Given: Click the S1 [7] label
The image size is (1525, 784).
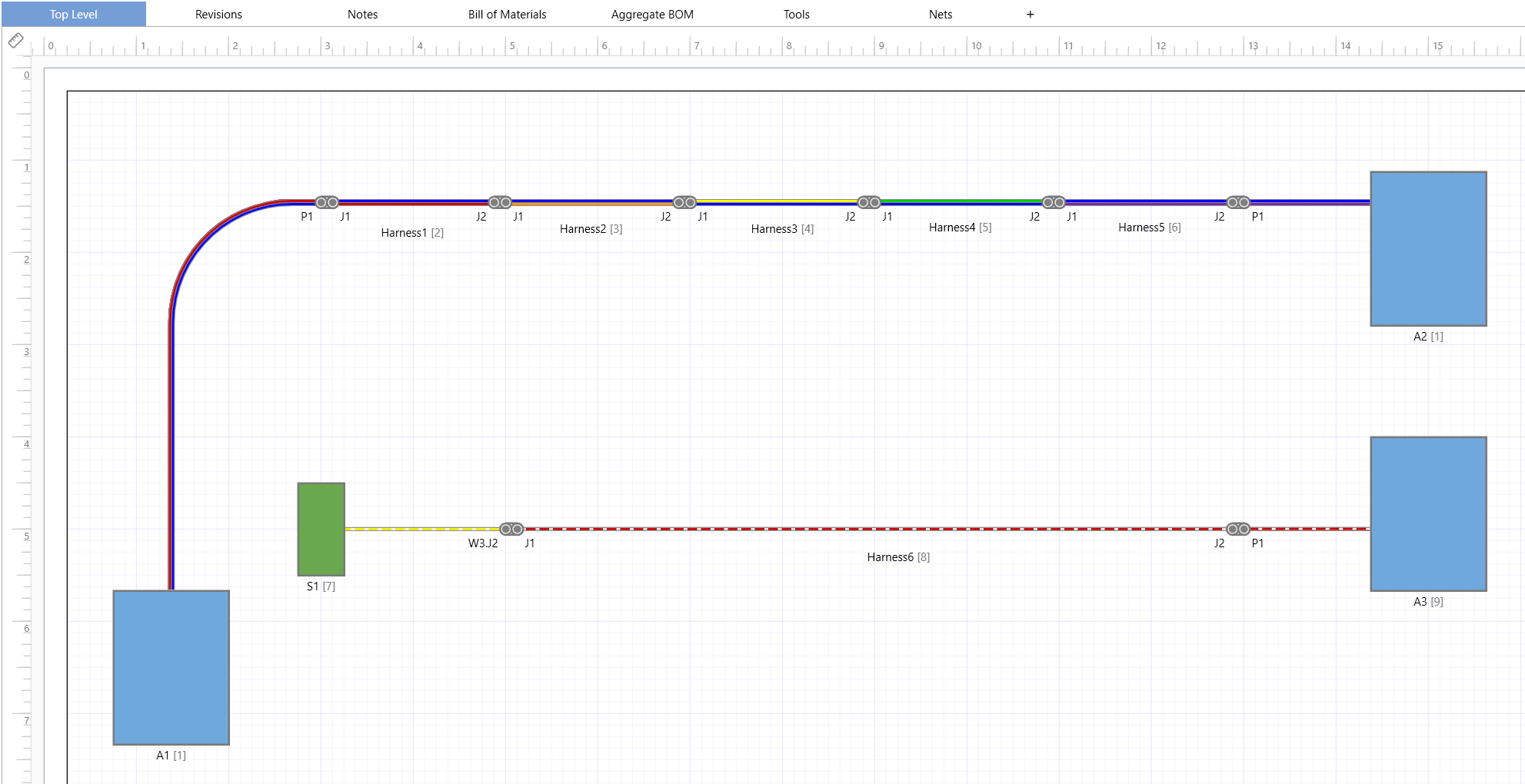Looking at the screenshot, I should [x=321, y=586].
